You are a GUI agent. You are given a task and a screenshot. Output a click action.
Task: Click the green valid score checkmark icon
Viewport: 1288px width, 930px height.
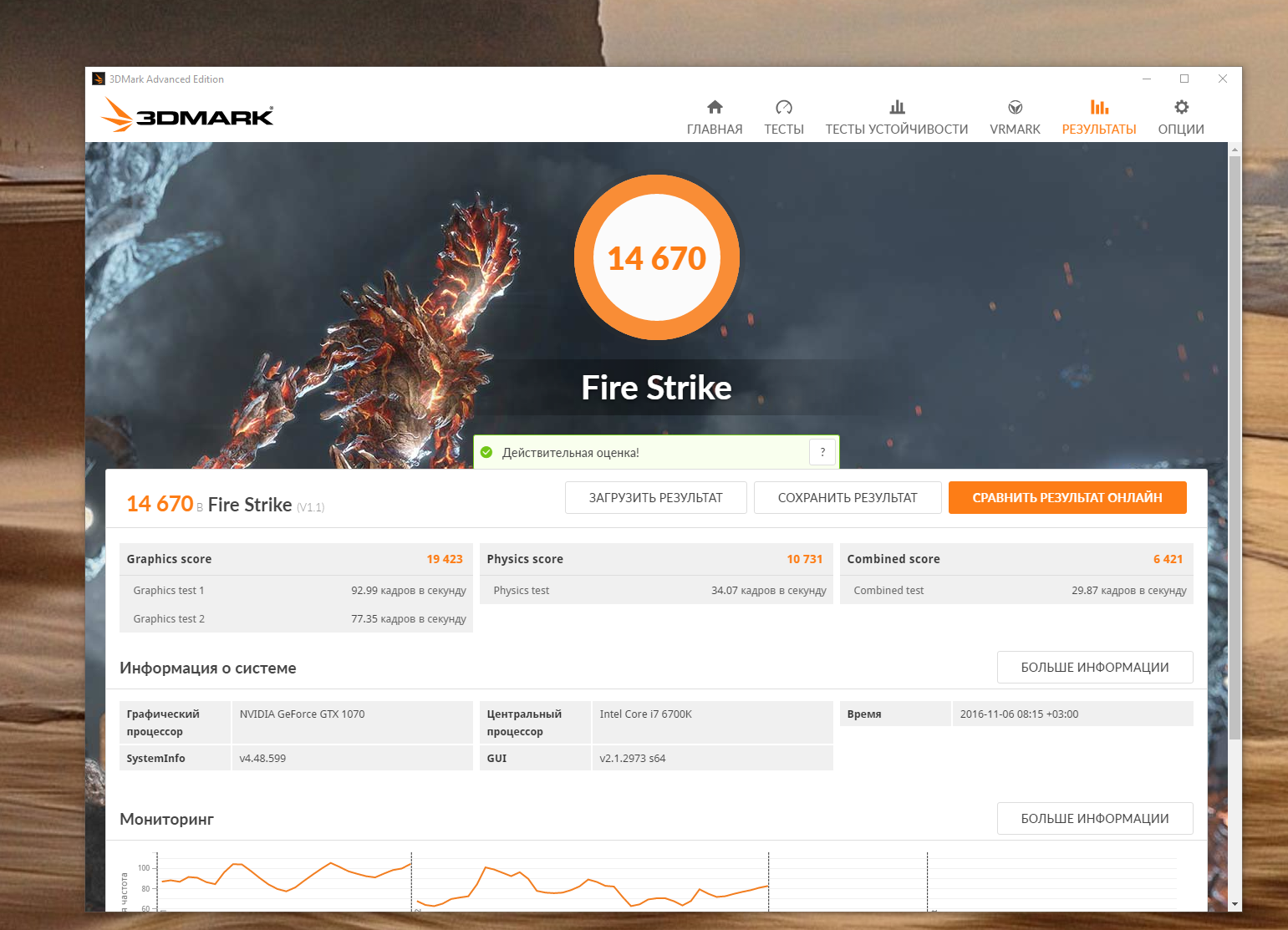[x=486, y=452]
